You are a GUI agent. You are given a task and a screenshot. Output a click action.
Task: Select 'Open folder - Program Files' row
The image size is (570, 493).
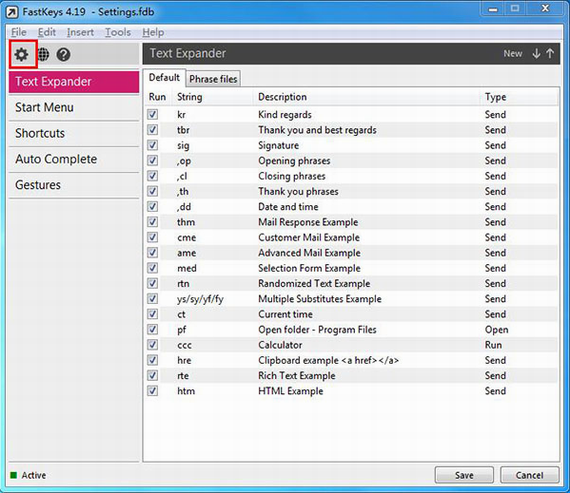point(351,329)
